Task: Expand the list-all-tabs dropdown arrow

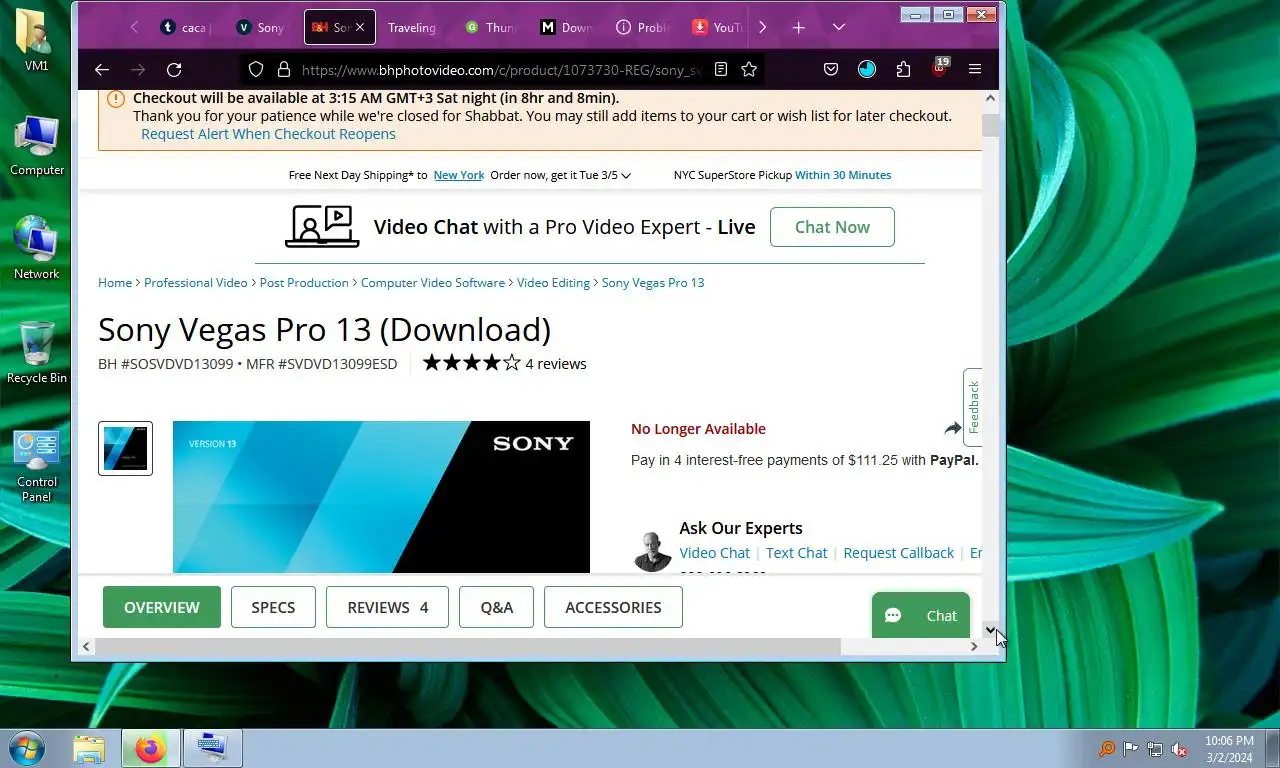Action: [839, 27]
